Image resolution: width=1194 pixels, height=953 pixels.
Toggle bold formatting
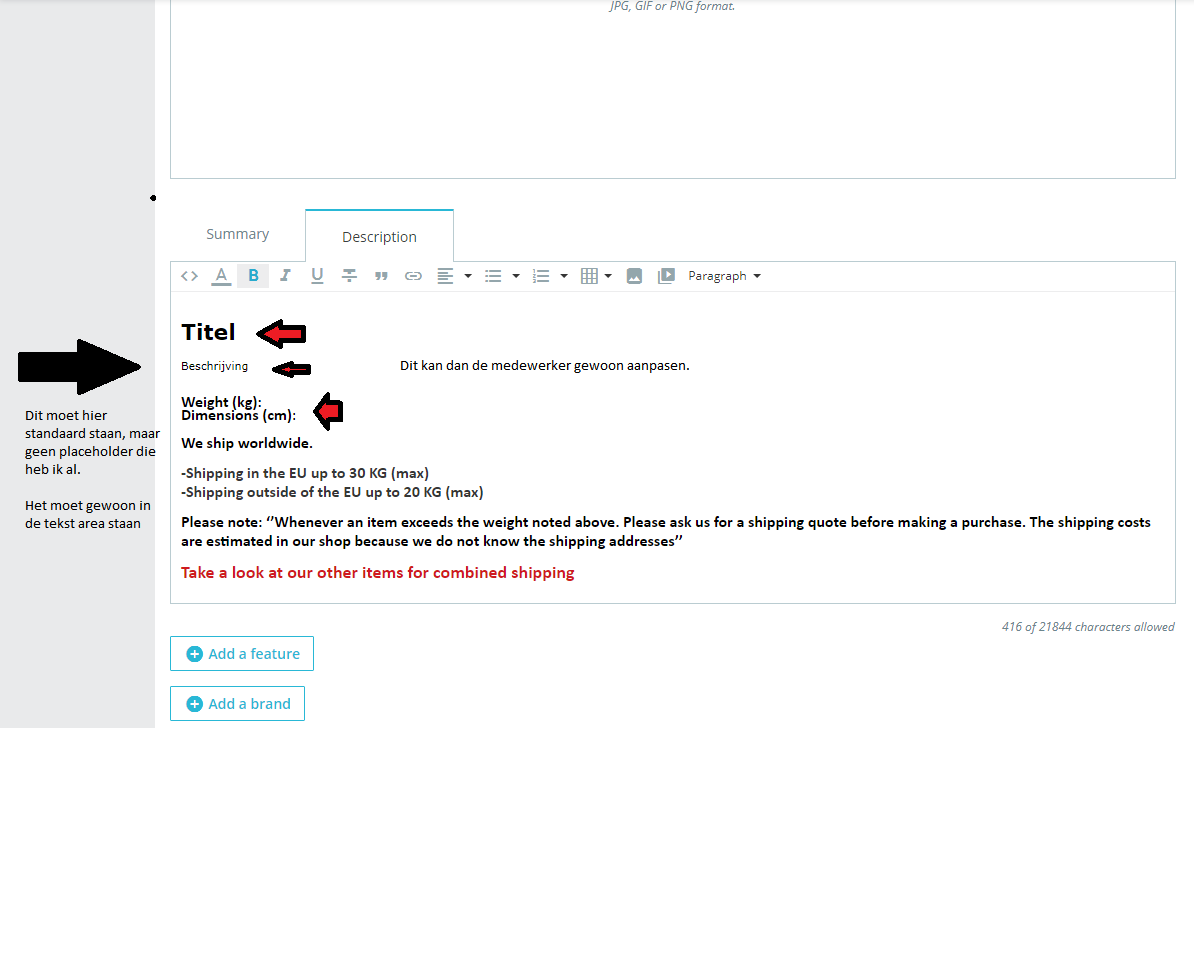(254, 276)
